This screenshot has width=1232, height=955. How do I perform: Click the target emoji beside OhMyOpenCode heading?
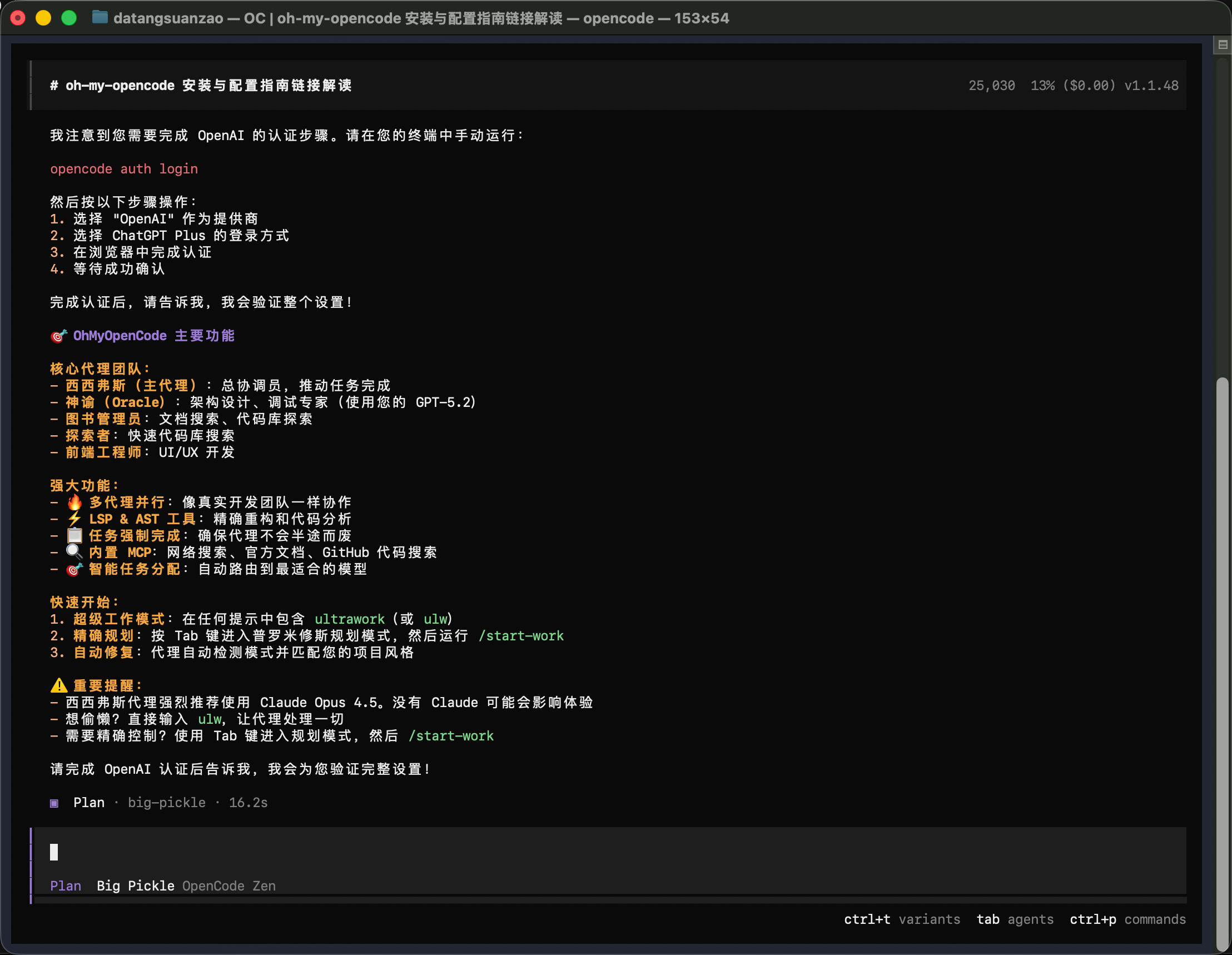59,336
